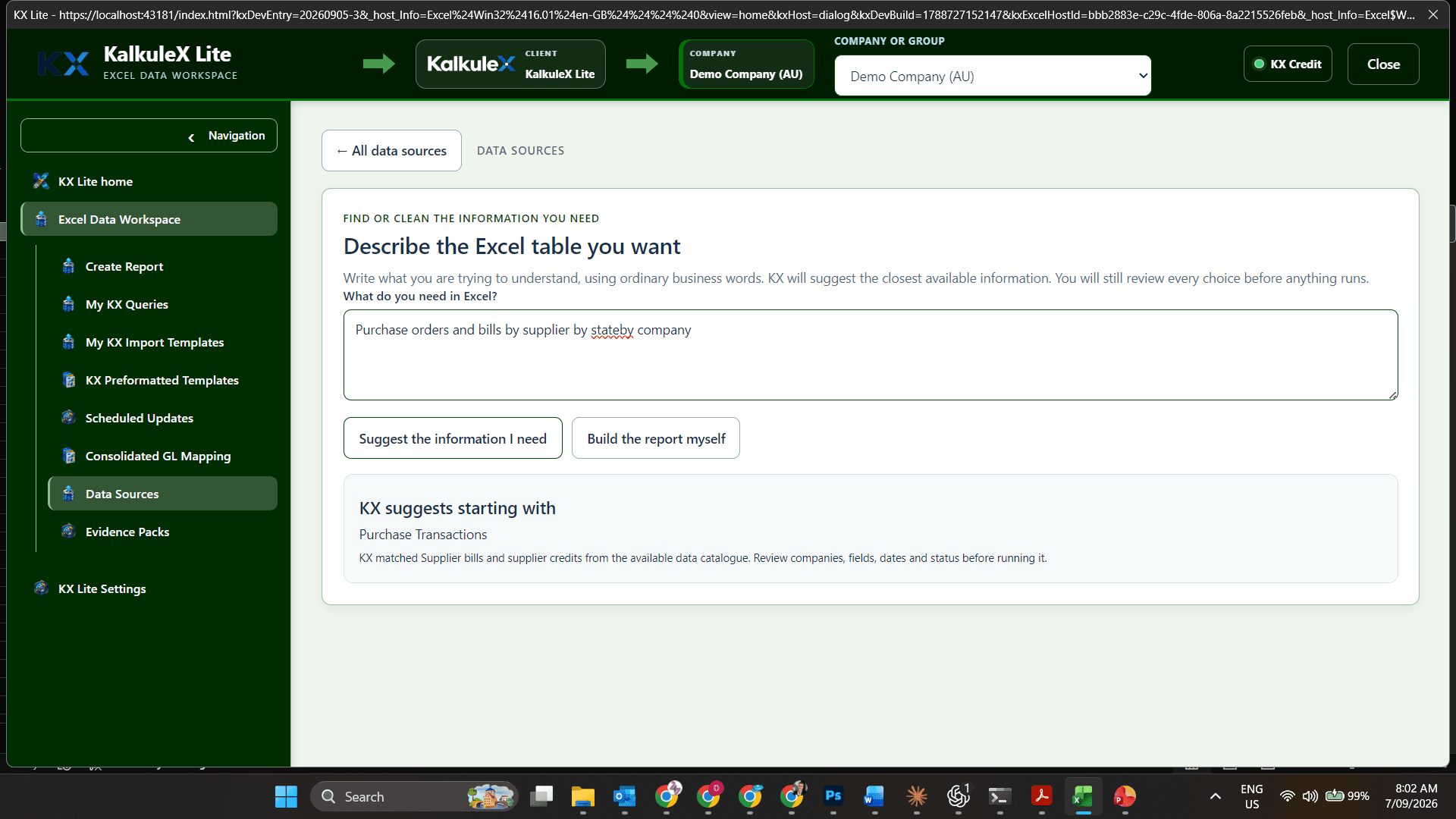
Task: Open Word from the taskbar
Action: pos(874,796)
